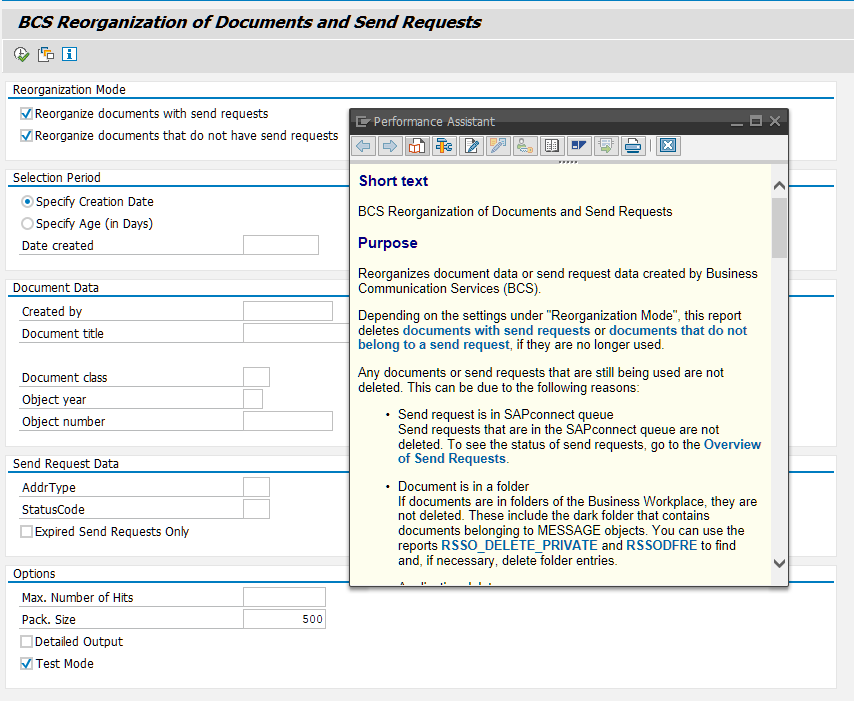
Task: Click the 'Document Data' group title
Action: pyautogui.click(x=56, y=288)
